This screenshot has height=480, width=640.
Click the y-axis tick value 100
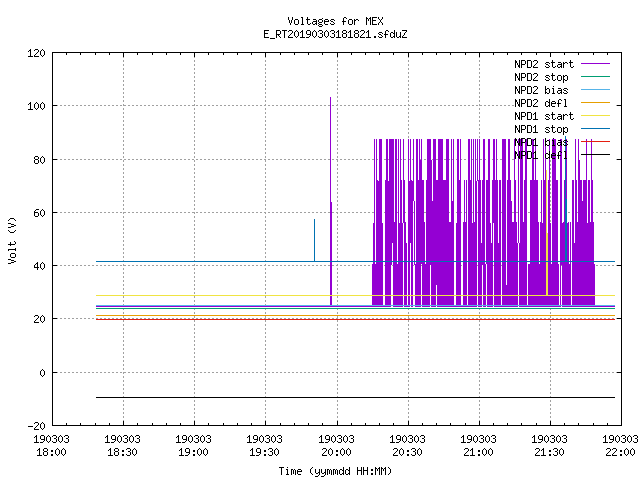pos(36,106)
